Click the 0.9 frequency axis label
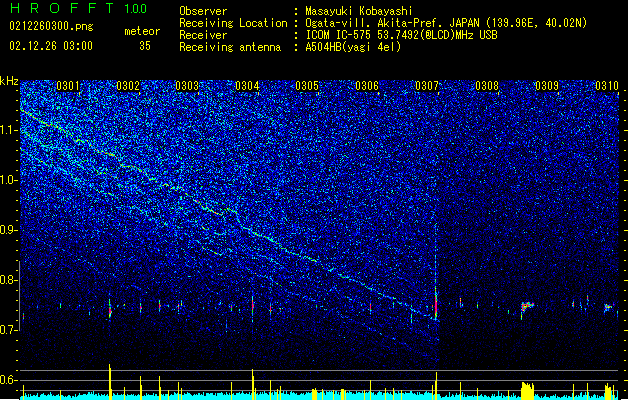Image resolution: width=629 pixels, height=400 pixels. click(9, 230)
